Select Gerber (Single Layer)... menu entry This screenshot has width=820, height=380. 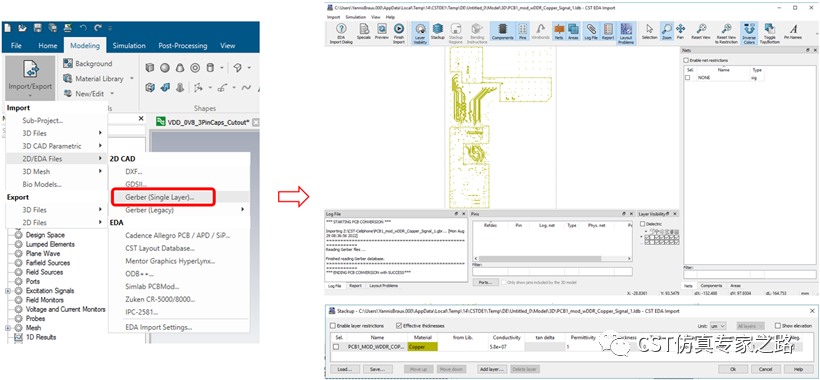point(162,197)
